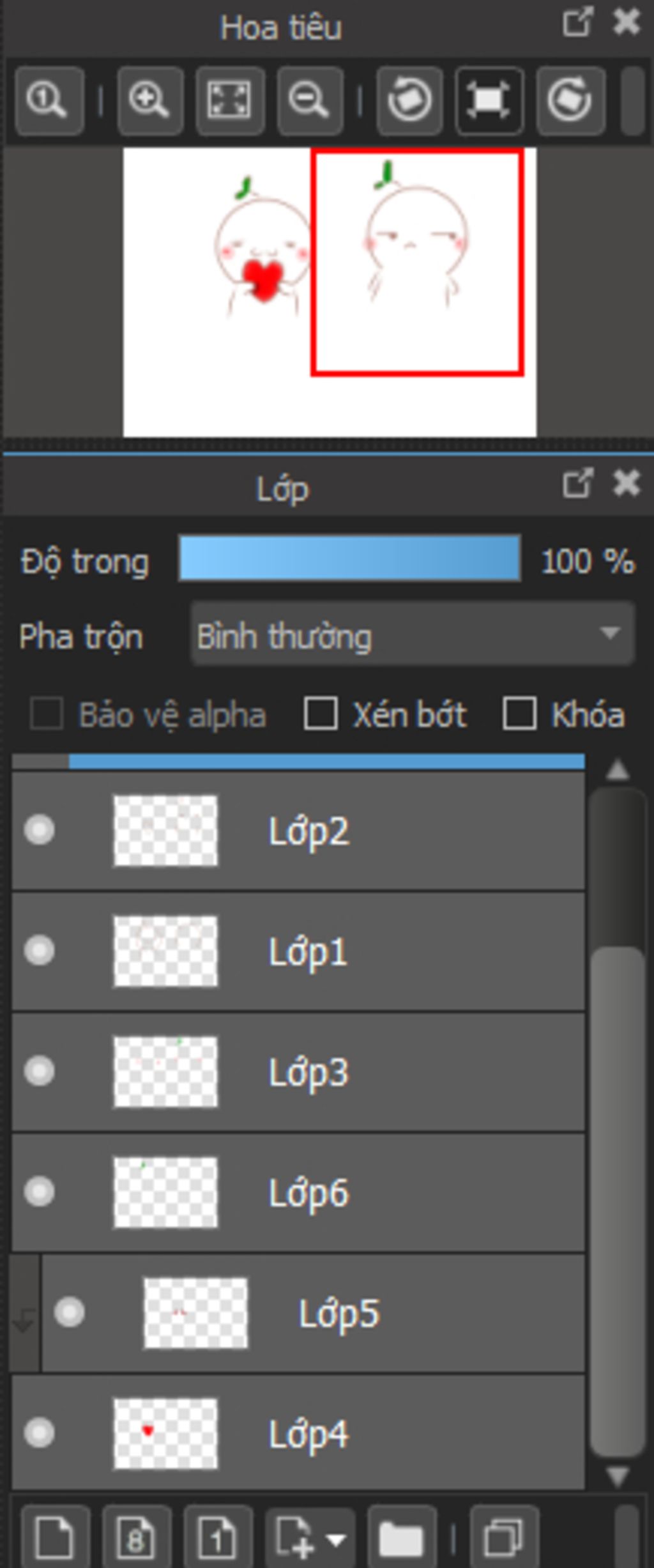The height and width of the screenshot is (1568, 654).
Task: Zoom out in the navigator panel
Action: pos(310,100)
